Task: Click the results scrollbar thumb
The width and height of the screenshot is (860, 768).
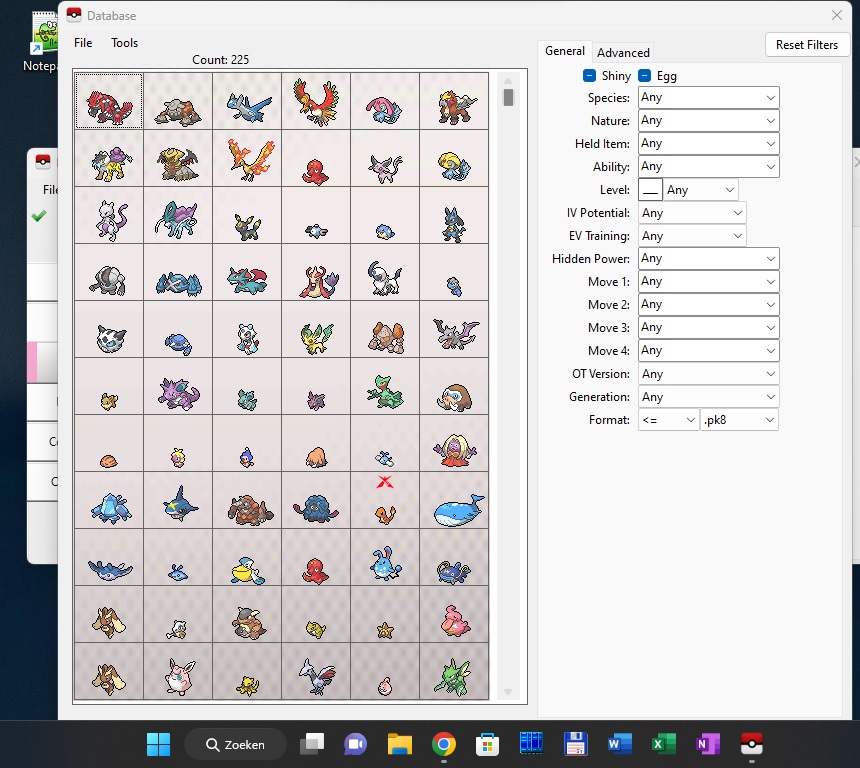Action: pyautogui.click(x=508, y=98)
